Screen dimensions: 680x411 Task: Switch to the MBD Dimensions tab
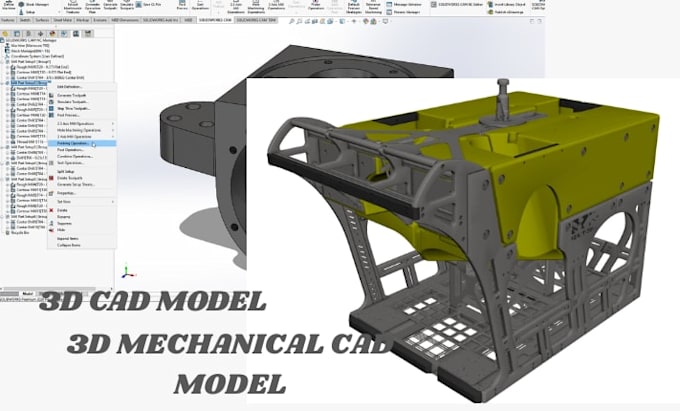(x=125, y=20)
